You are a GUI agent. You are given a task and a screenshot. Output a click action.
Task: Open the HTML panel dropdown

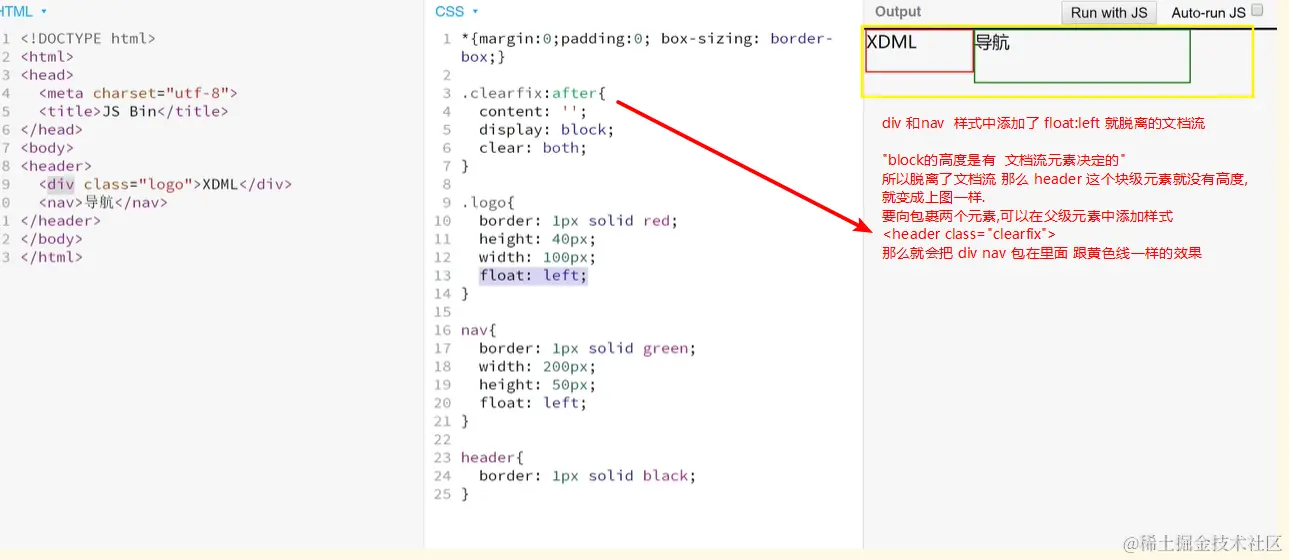tap(22, 11)
